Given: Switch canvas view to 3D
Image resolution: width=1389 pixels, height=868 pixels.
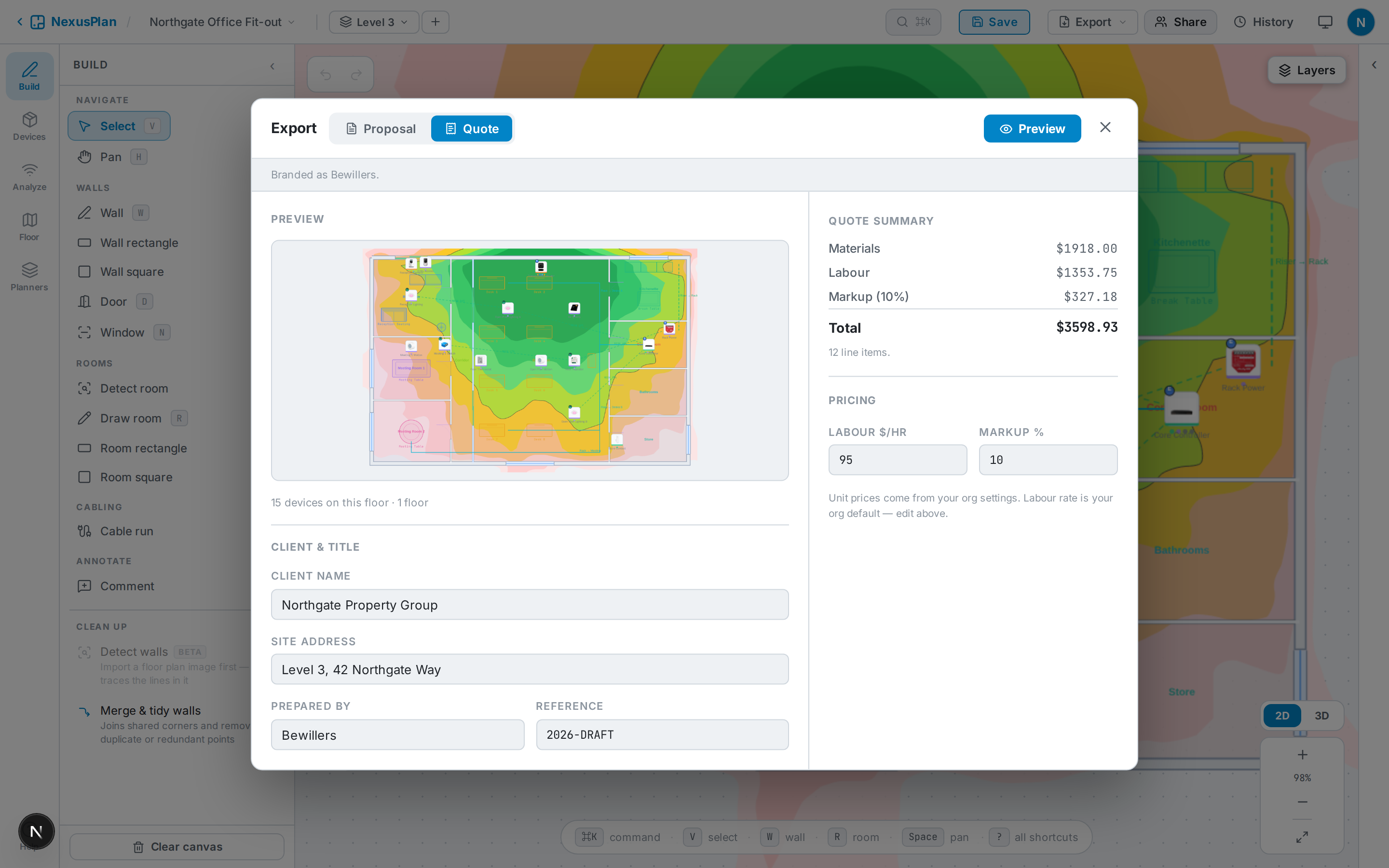Looking at the screenshot, I should (1321, 716).
